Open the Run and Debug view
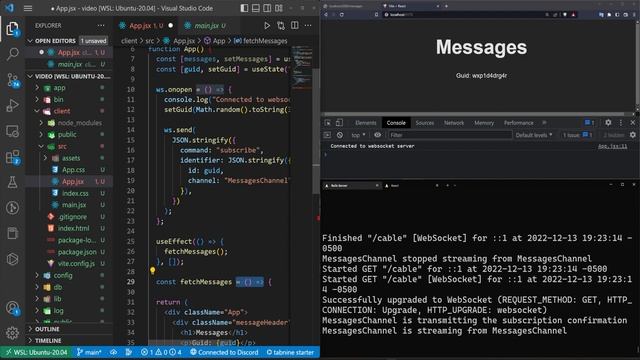The width and height of the screenshot is (640, 360). tap(12, 105)
